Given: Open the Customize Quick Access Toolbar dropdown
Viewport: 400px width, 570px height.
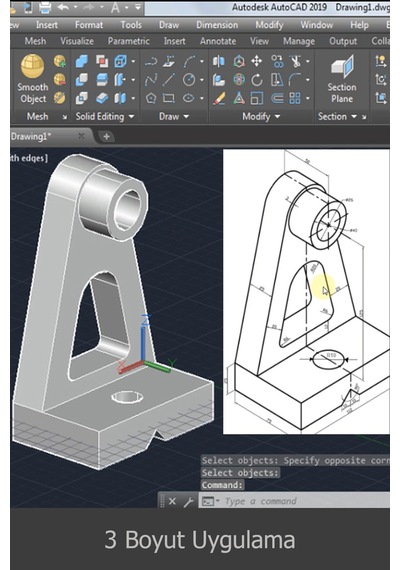Looking at the screenshot, I should [x=138, y=7].
